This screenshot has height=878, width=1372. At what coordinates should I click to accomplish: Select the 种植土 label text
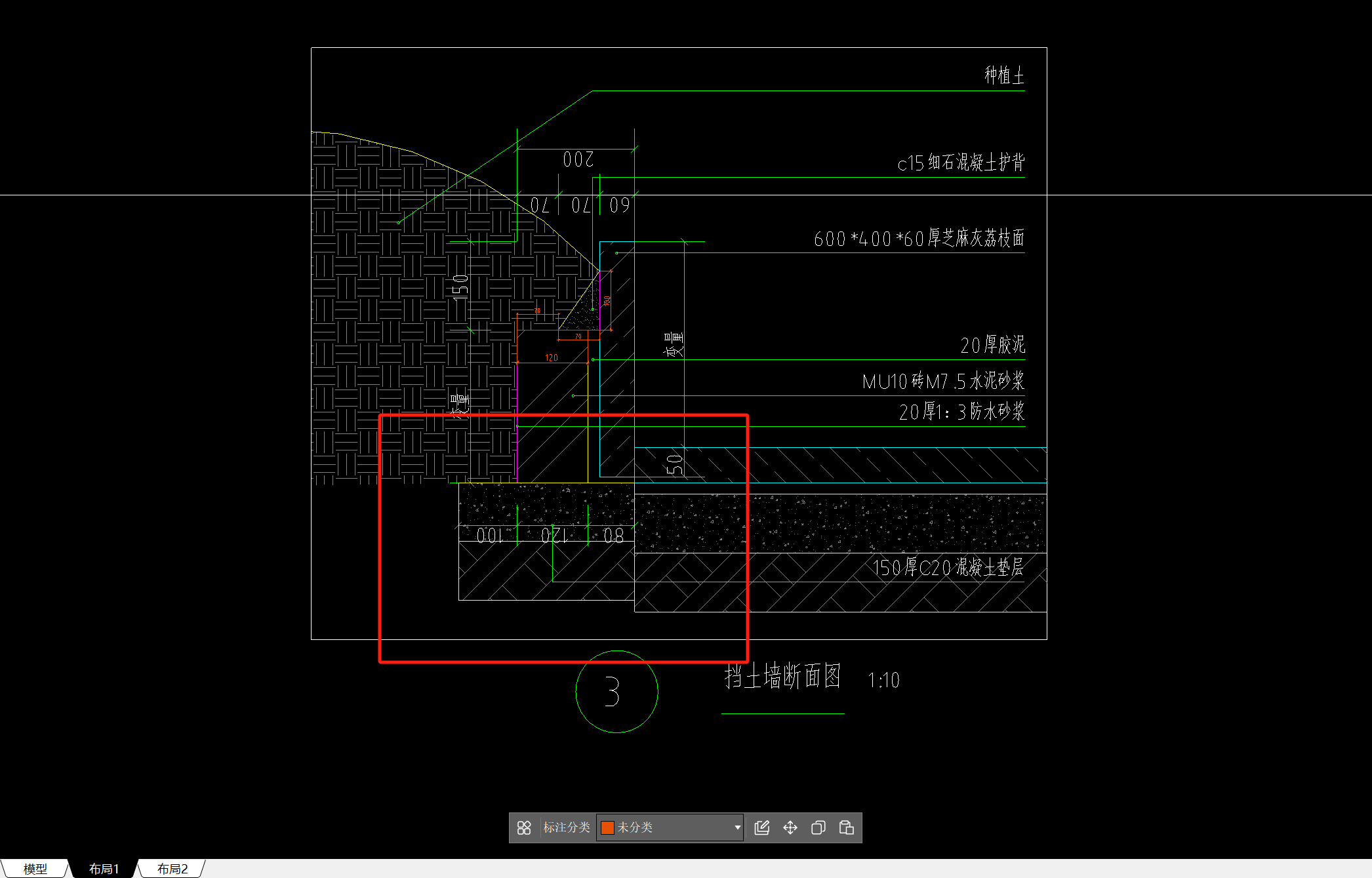coord(1003,75)
